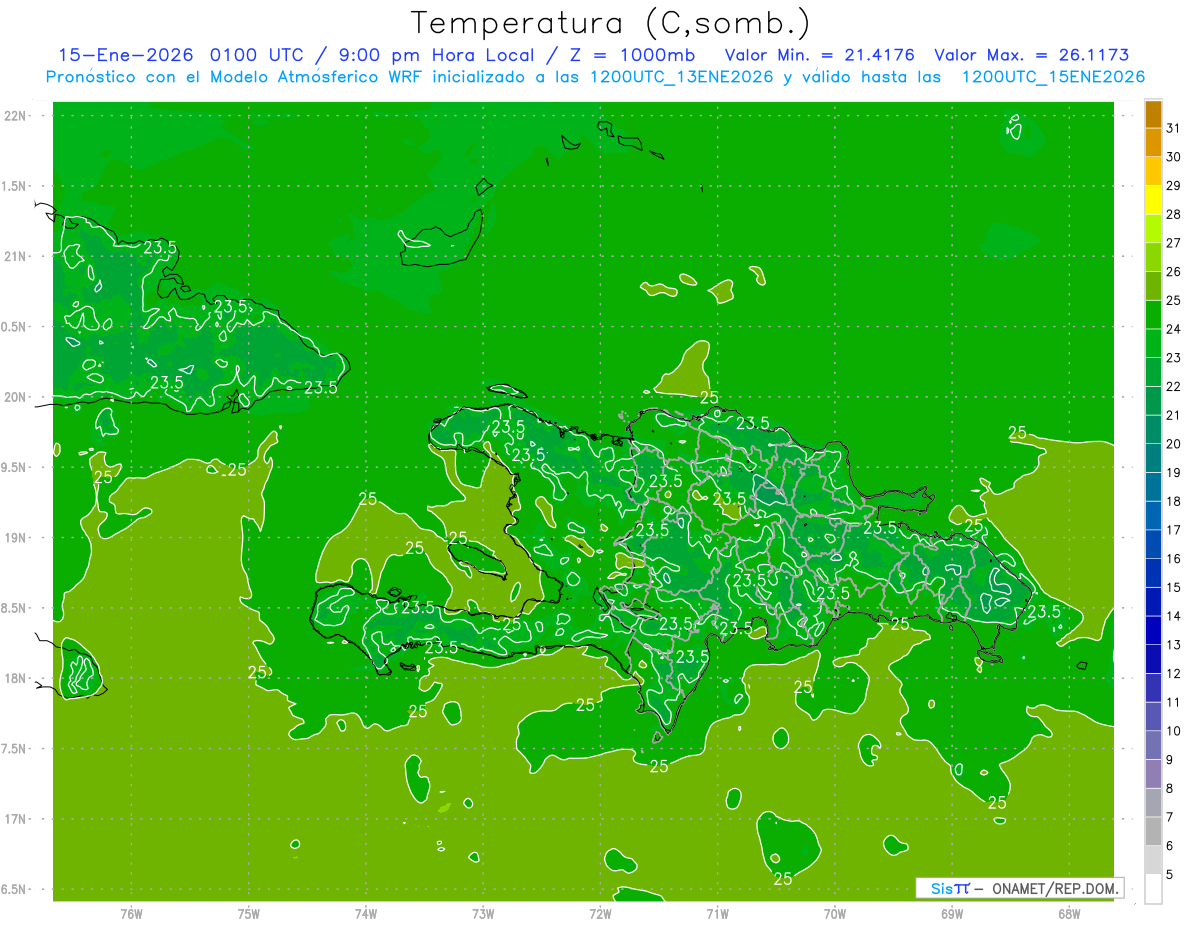The image size is (1200, 927).
Task: Click the '76W' longitude axis label
Action: [131, 914]
